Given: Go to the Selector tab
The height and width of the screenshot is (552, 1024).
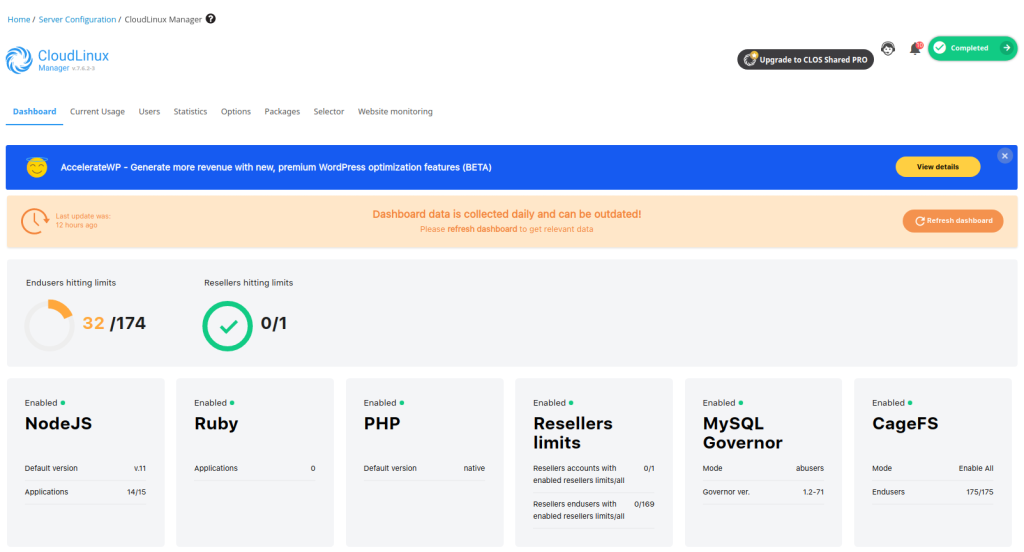Looking at the screenshot, I should click(x=329, y=112).
